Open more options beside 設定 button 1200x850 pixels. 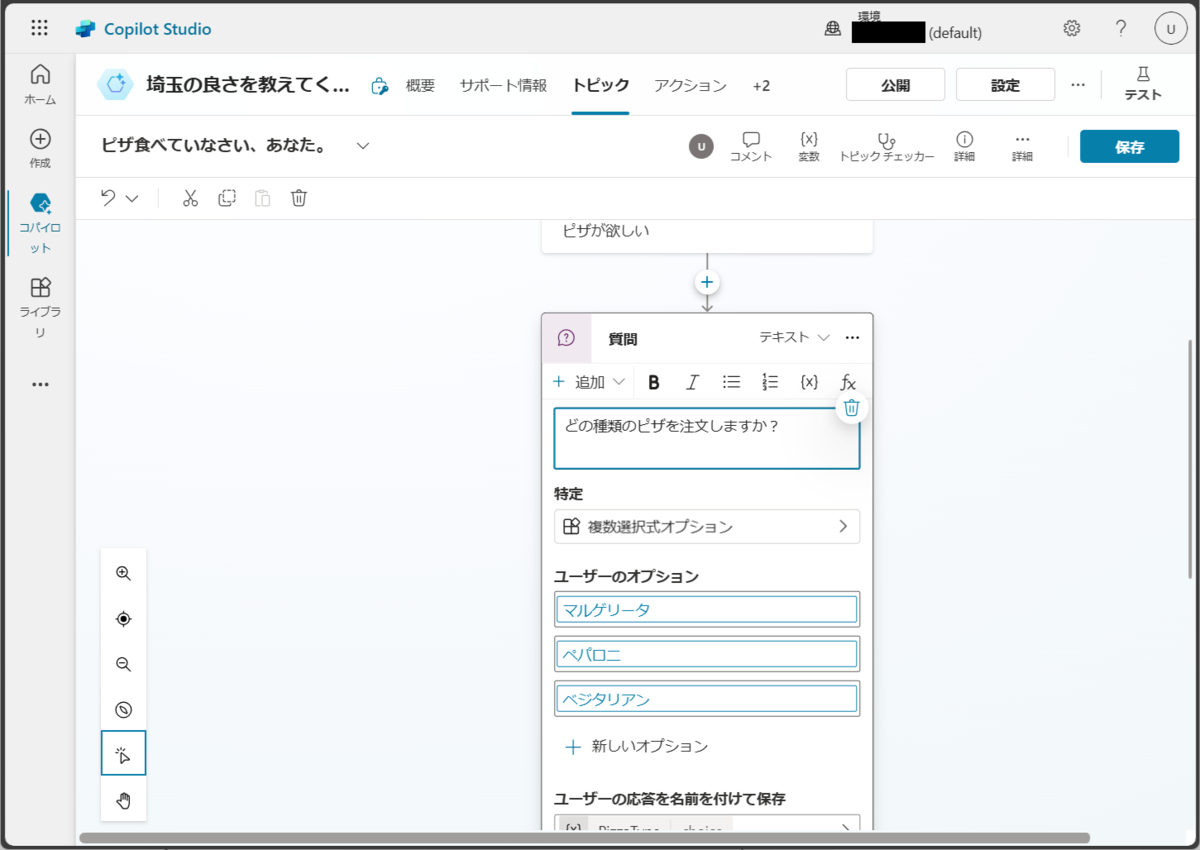pyautogui.click(x=1078, y=85)
